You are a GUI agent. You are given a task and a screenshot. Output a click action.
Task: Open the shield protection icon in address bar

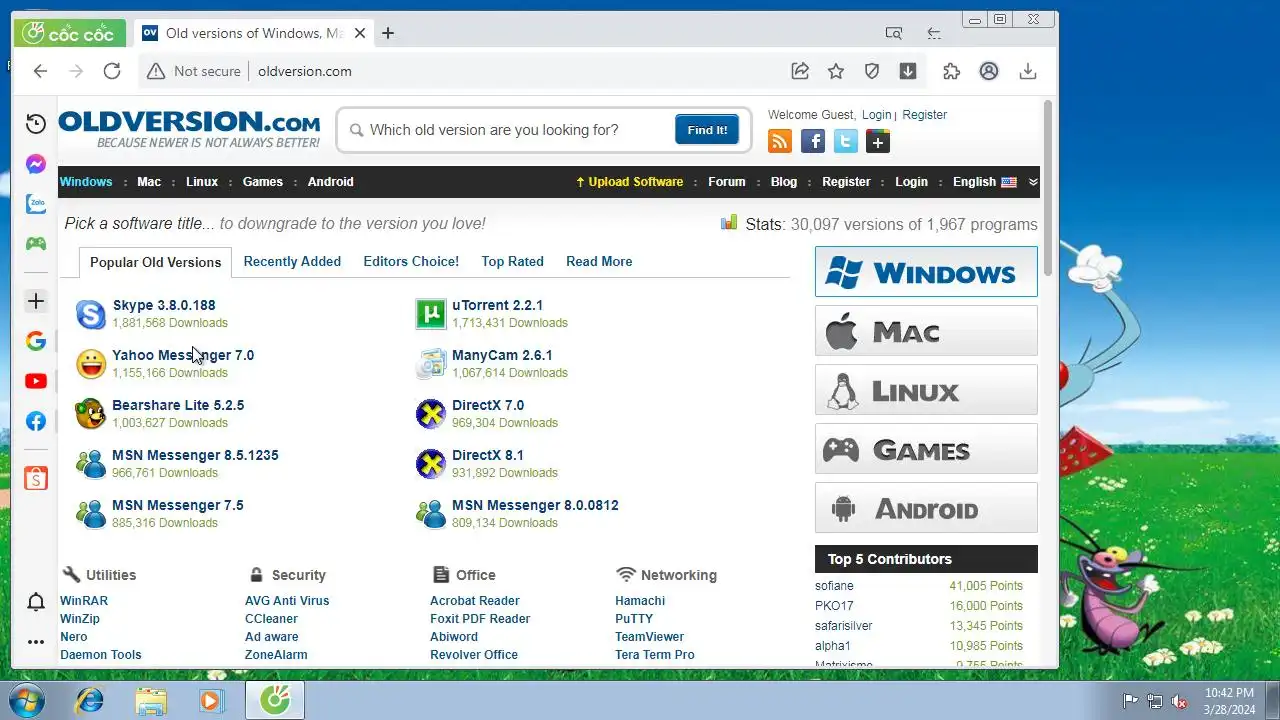click(872, 71)
